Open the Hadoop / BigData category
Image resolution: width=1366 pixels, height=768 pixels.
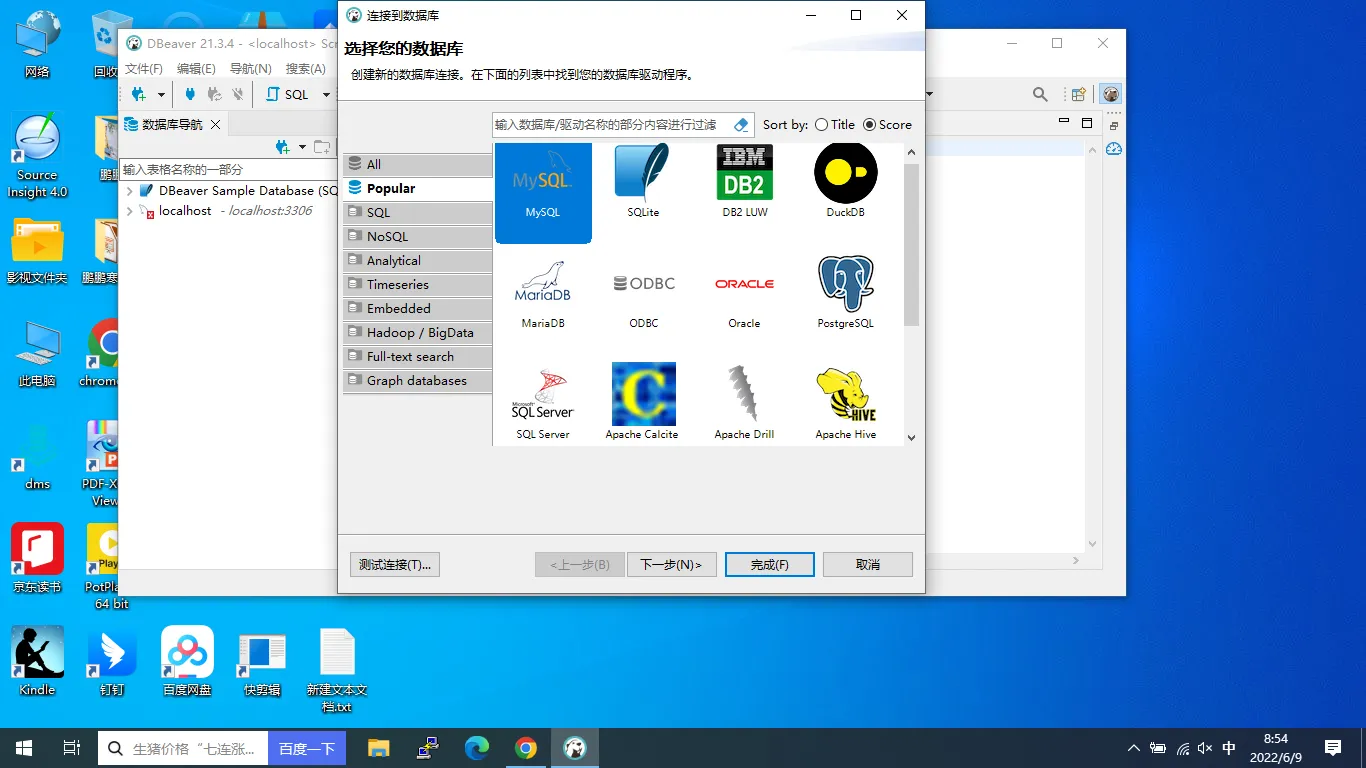(x=418, y=332)
